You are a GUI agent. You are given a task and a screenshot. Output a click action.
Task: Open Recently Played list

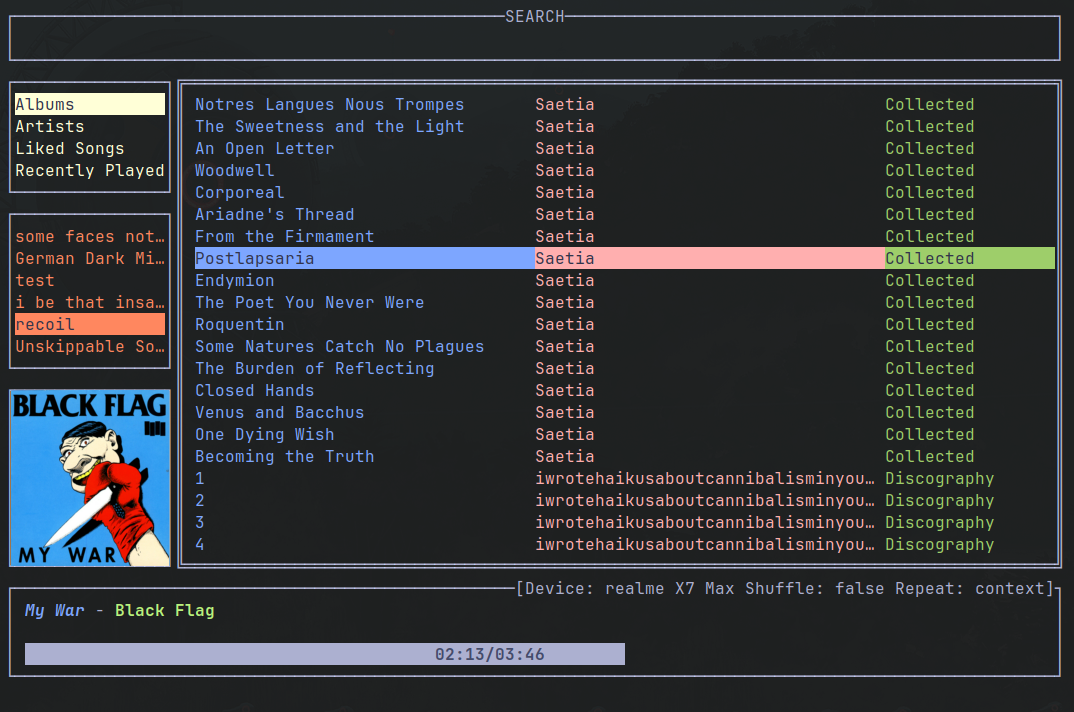(90, 171)
